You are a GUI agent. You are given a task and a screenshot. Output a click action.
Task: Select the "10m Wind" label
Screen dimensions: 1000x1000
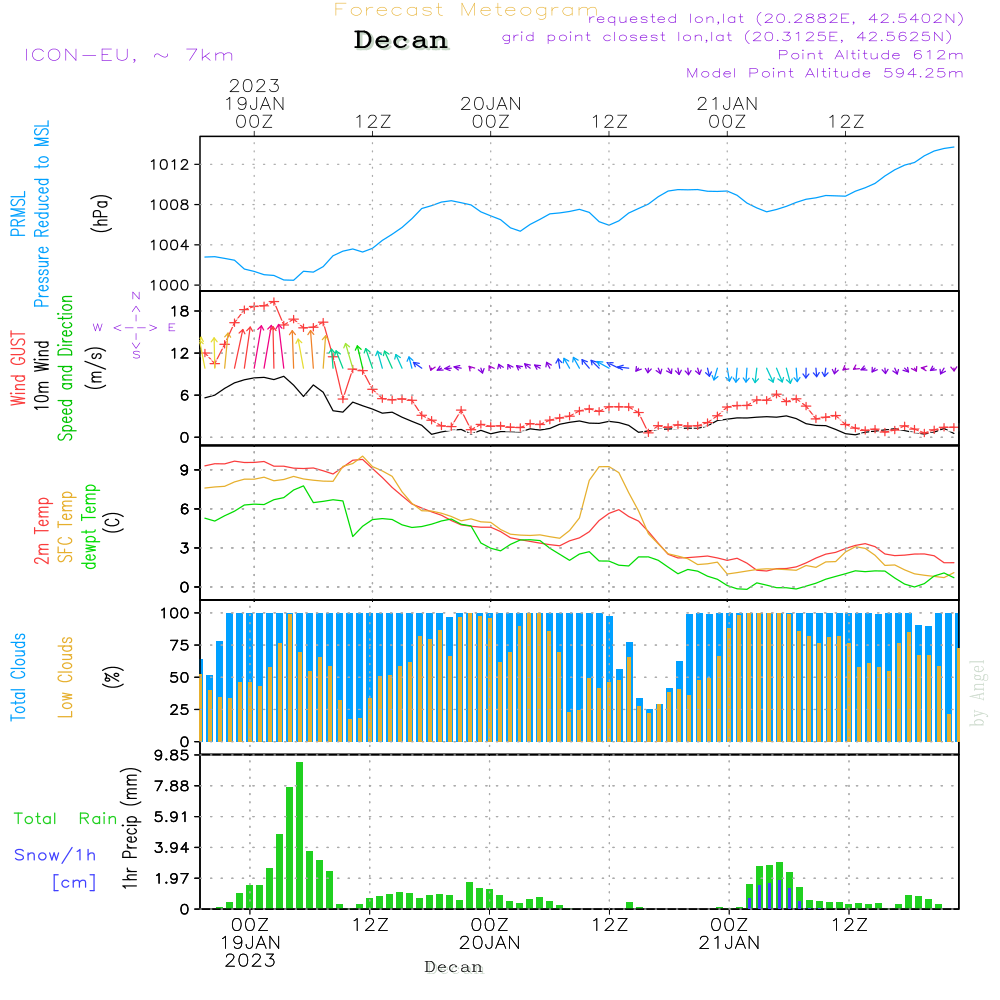[41, 374]
